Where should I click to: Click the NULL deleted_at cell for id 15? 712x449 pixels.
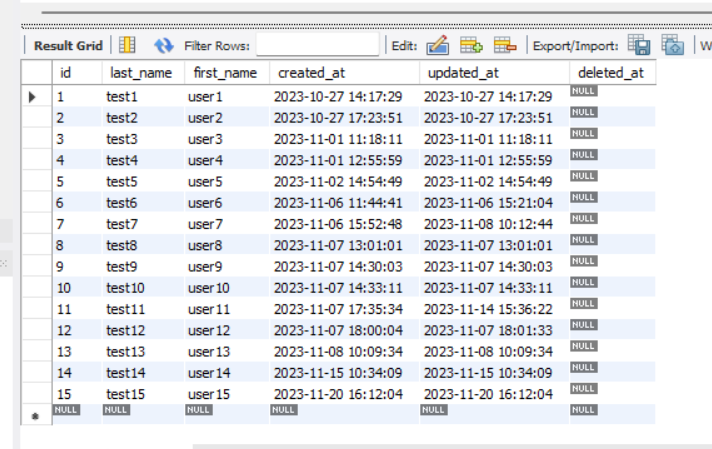coord(583,392)
